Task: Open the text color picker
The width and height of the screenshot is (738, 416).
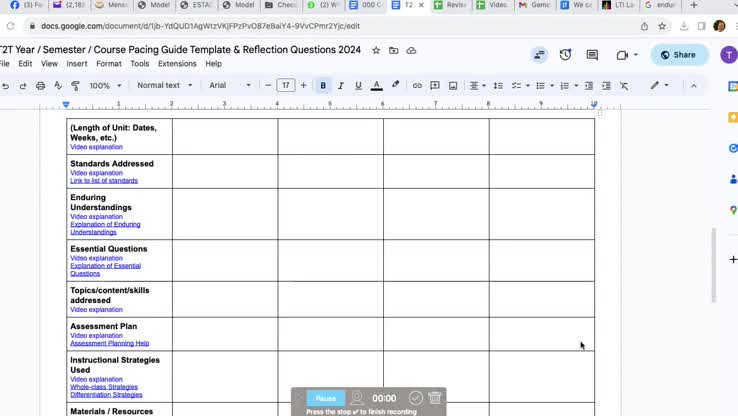Action: click(377, 86)
